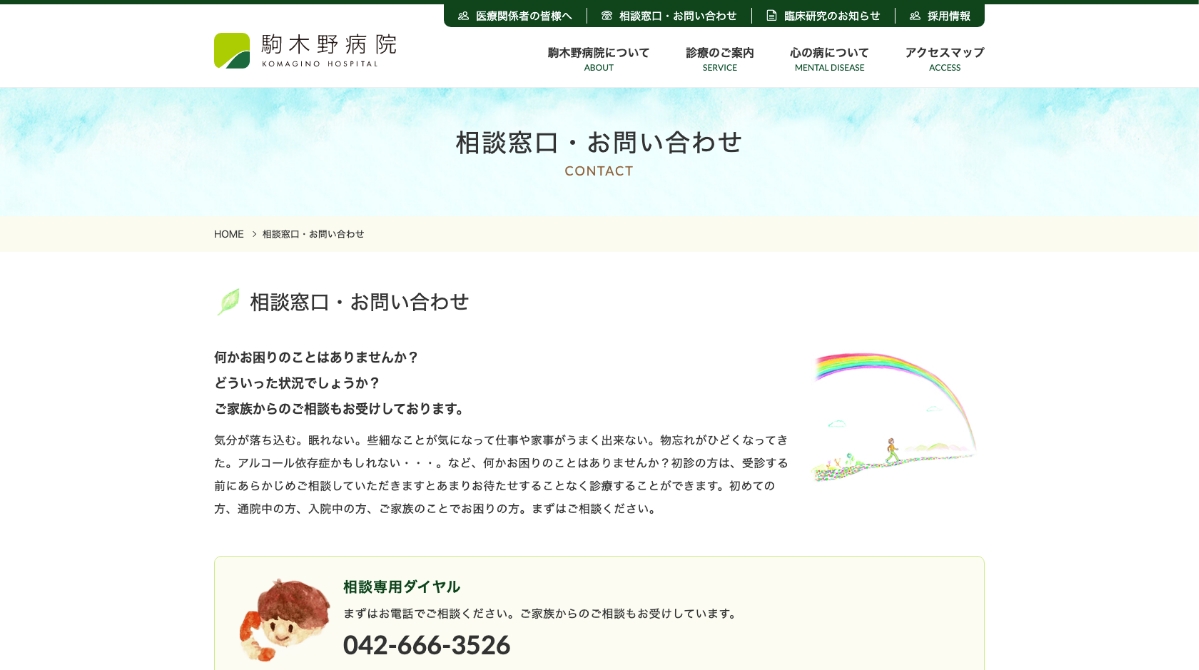1199x670 pixels.
Task: Return to HOME via the breadcrumb
Action: tap(229, 234)
